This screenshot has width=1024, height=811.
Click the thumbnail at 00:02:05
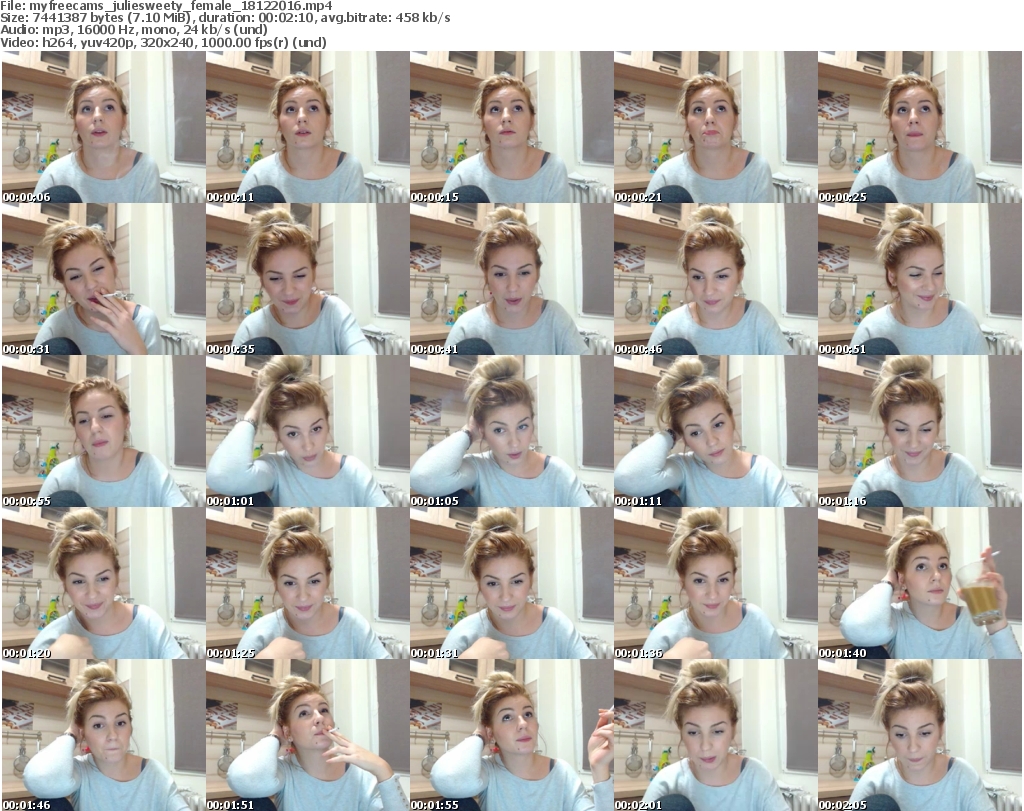click(x=920, y=735)
